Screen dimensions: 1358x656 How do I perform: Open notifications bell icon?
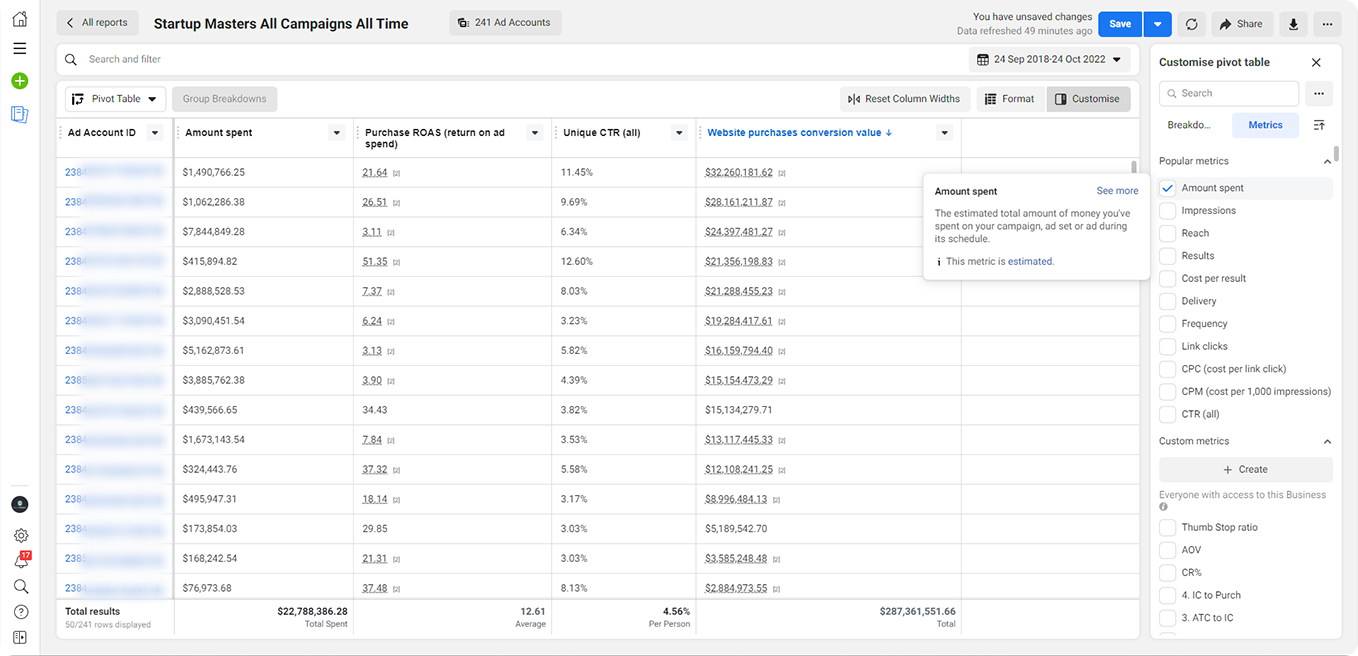point(20,561)
